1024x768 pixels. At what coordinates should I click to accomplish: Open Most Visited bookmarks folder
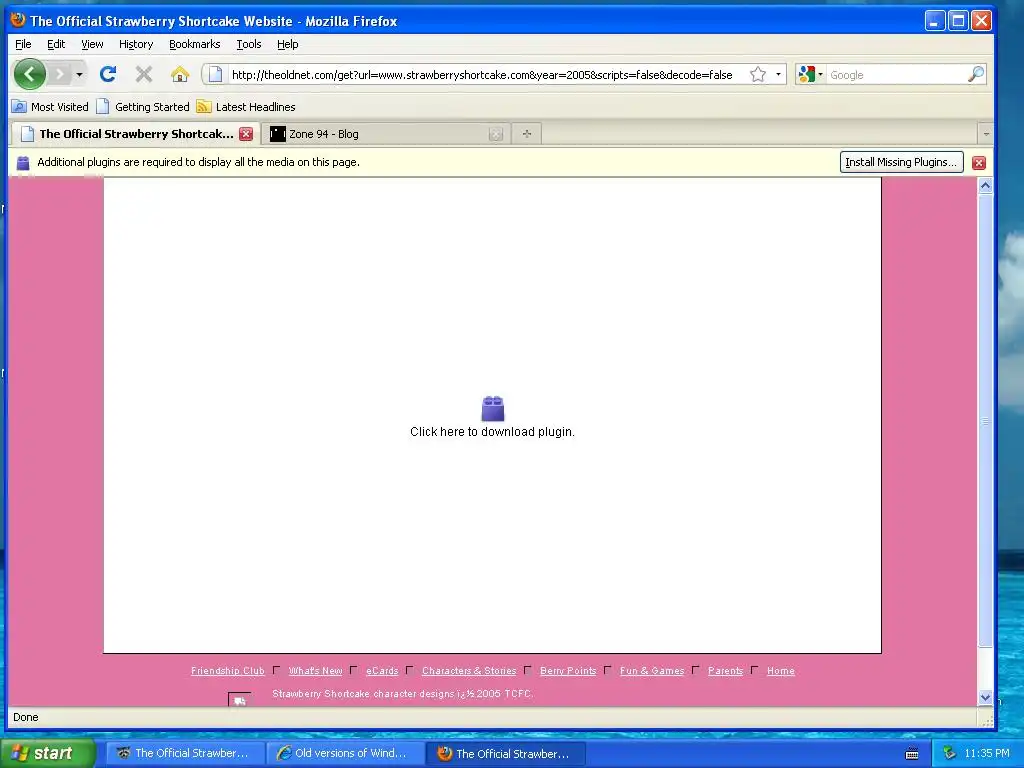[x=50, y=106]
